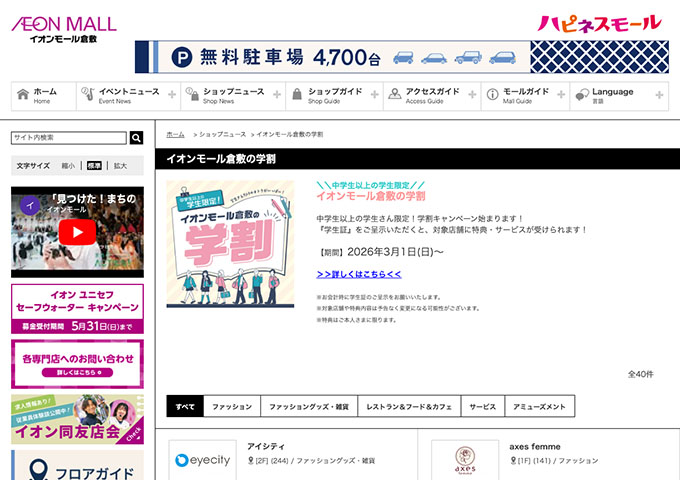
Task: Set font size to 縮小 (small)
Action: point(68,165)
